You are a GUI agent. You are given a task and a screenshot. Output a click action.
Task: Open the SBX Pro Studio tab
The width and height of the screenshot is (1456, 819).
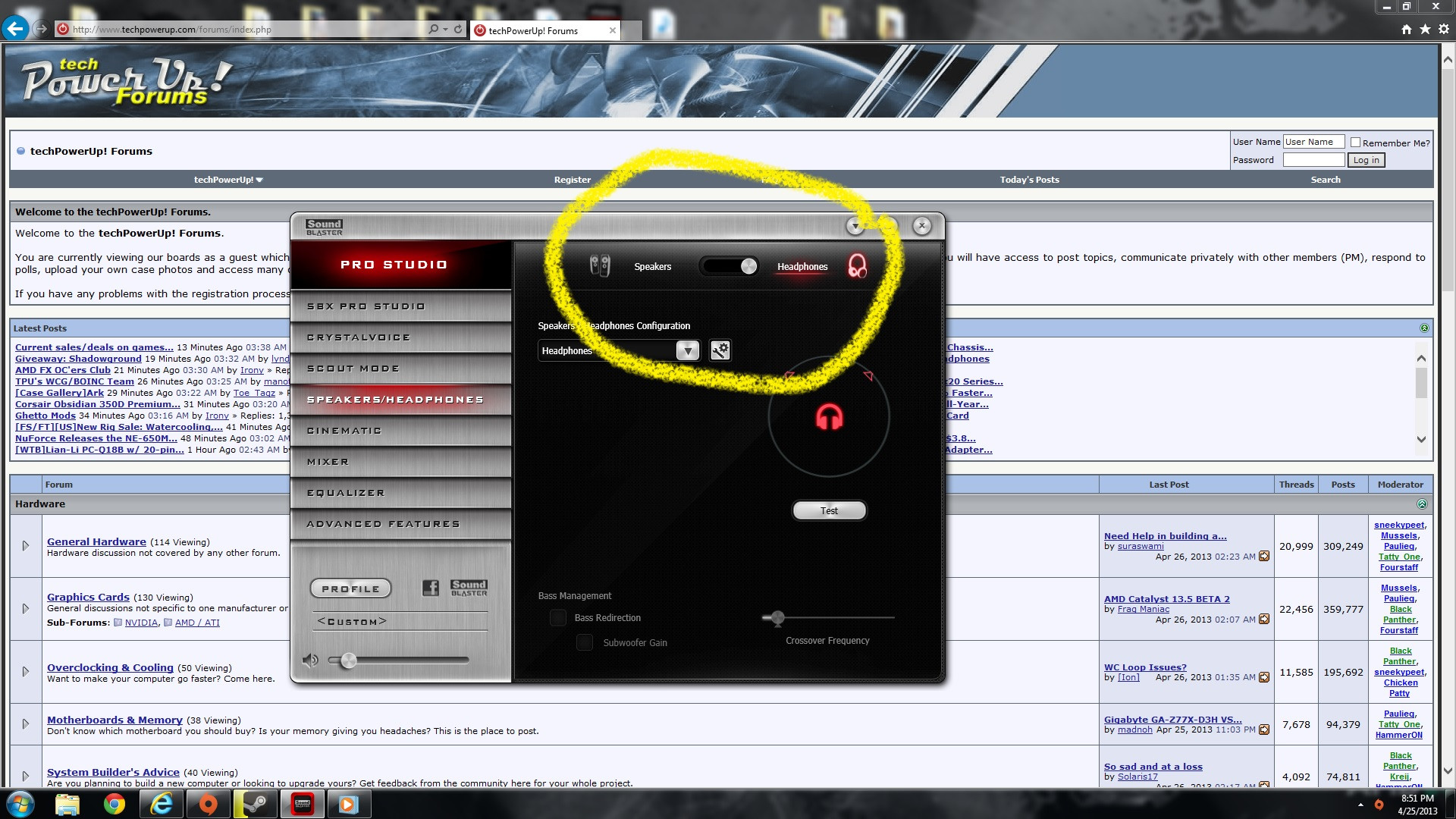[400, 306]
